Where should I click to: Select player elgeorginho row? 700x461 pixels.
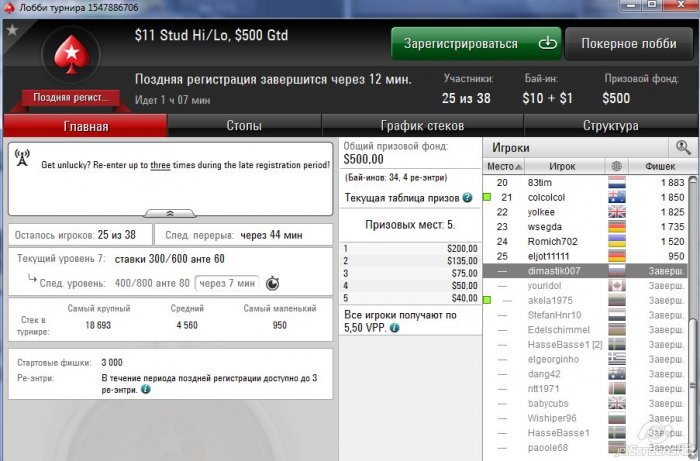(586, 359)
